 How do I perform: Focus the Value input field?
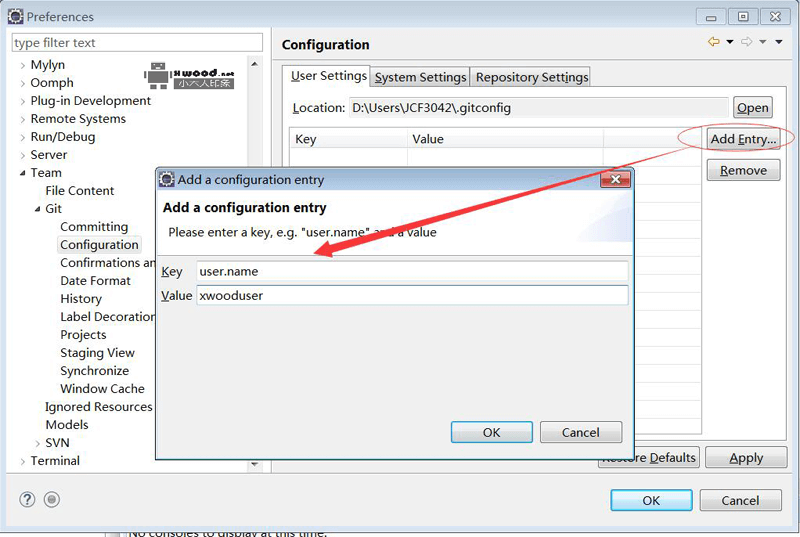[x=412, y=295]
